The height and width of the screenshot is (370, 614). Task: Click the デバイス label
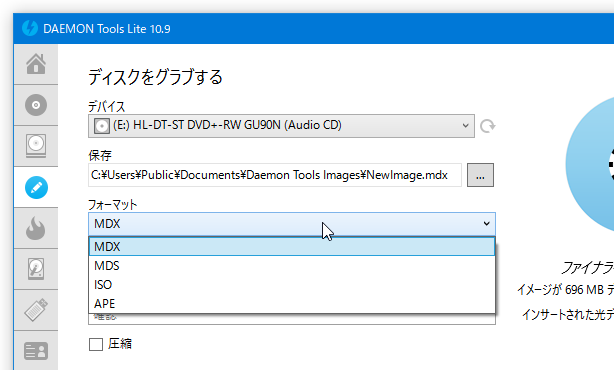tap(107, 106)
